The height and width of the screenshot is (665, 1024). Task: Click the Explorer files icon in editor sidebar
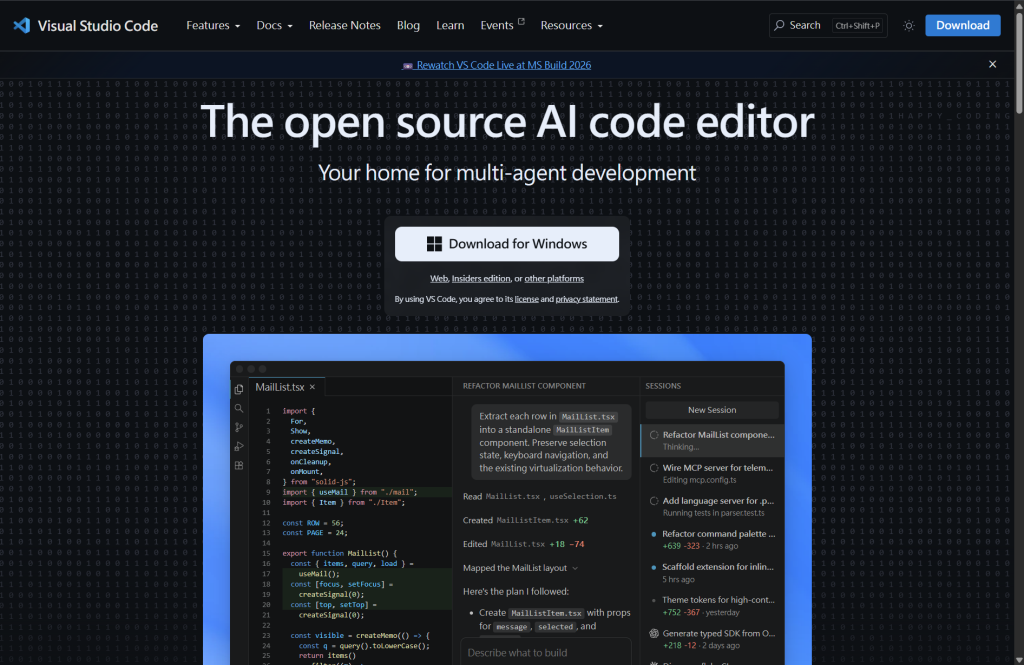tap(239, 389)
